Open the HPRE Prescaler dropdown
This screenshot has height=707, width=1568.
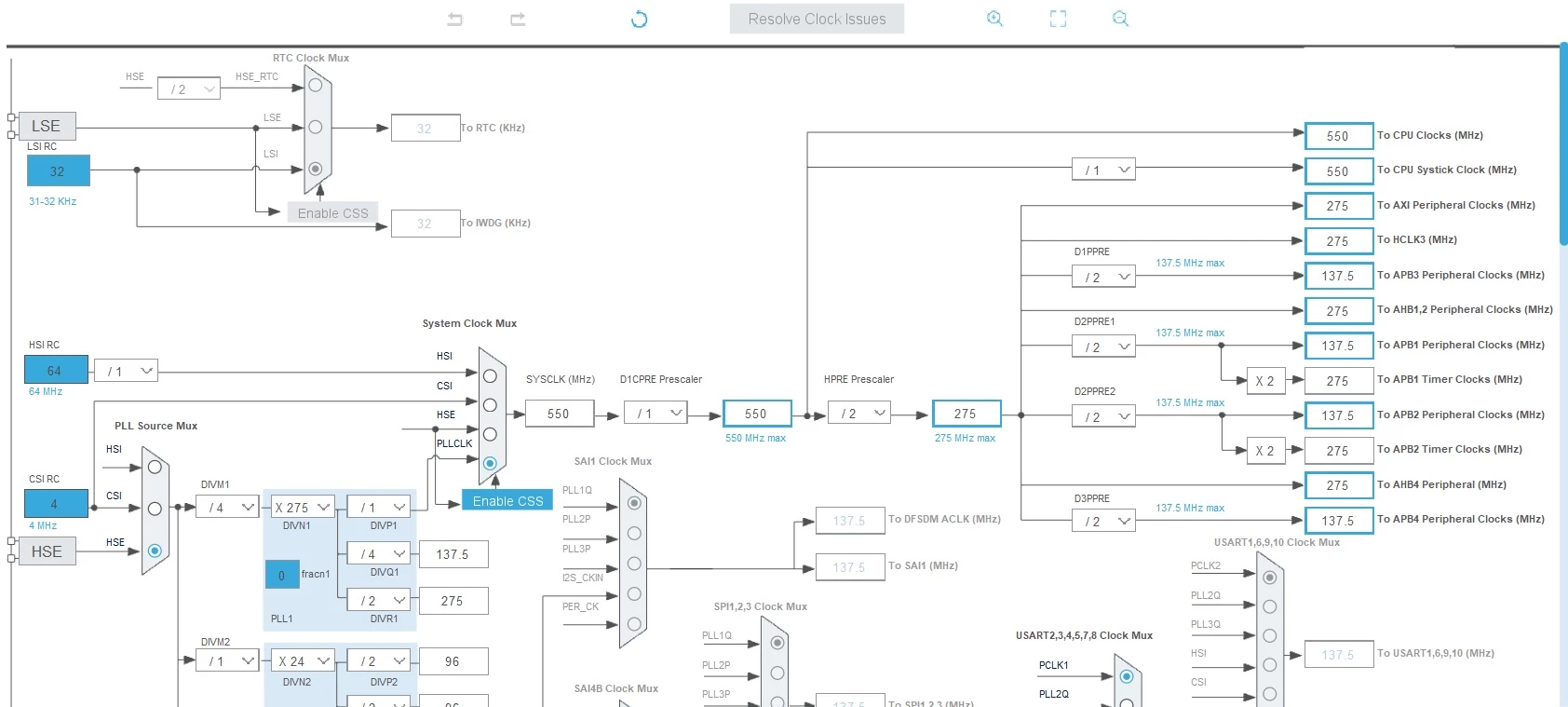pyautogui.click(x=859, y=413)
